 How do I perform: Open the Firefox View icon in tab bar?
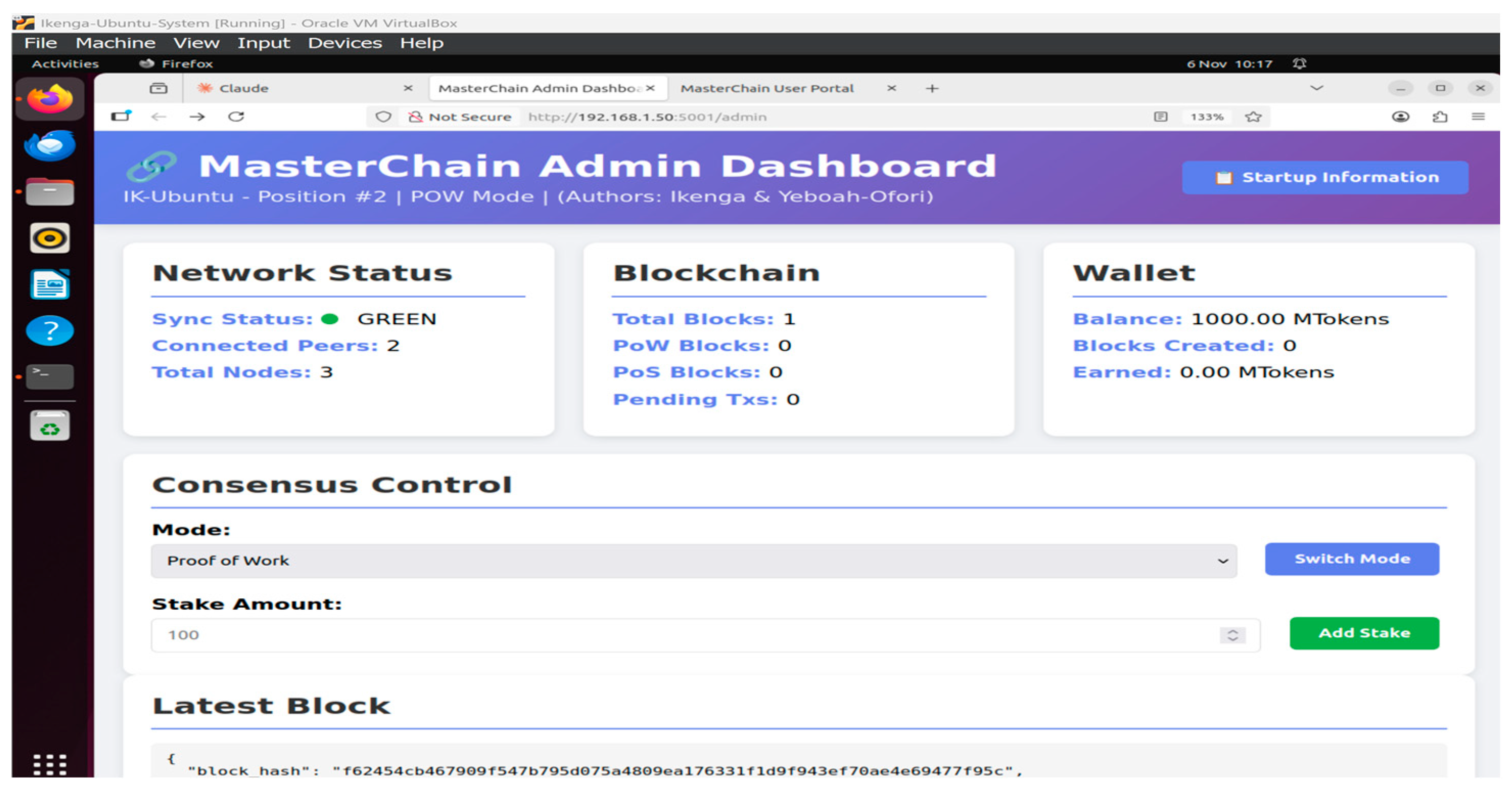[x=158, y=89]
